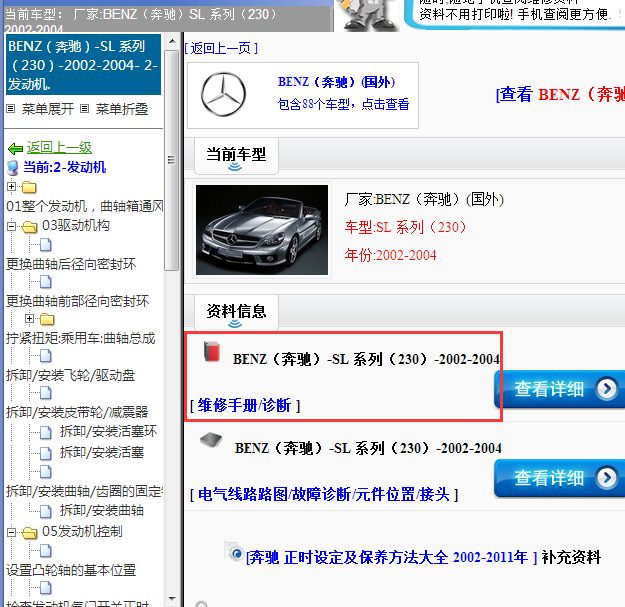625x607 pixels.
Task: Open 拆卸/安装曲轴 tree item
Action: point(102,510)
